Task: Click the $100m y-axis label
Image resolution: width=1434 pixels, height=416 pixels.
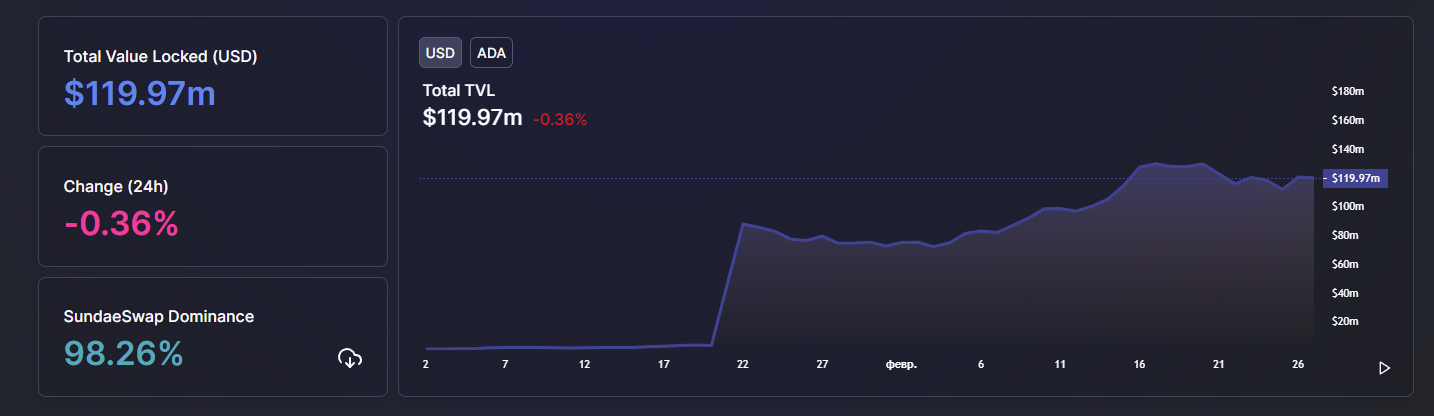Action: coord(1348,206)
